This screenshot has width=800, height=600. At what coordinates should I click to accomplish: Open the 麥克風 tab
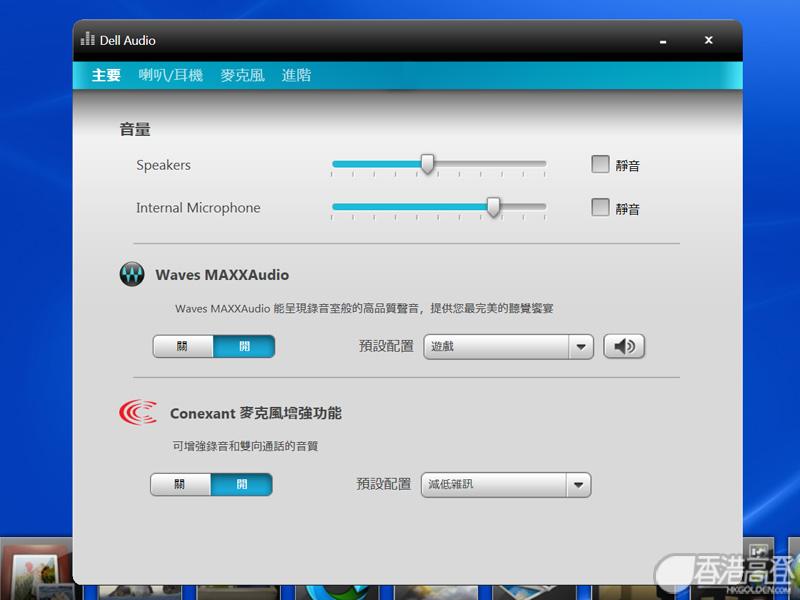(243, 75)
